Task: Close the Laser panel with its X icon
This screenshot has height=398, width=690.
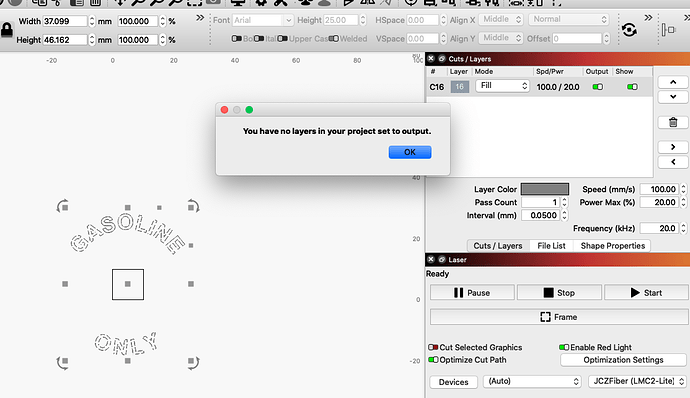Action: click(431, 259)
